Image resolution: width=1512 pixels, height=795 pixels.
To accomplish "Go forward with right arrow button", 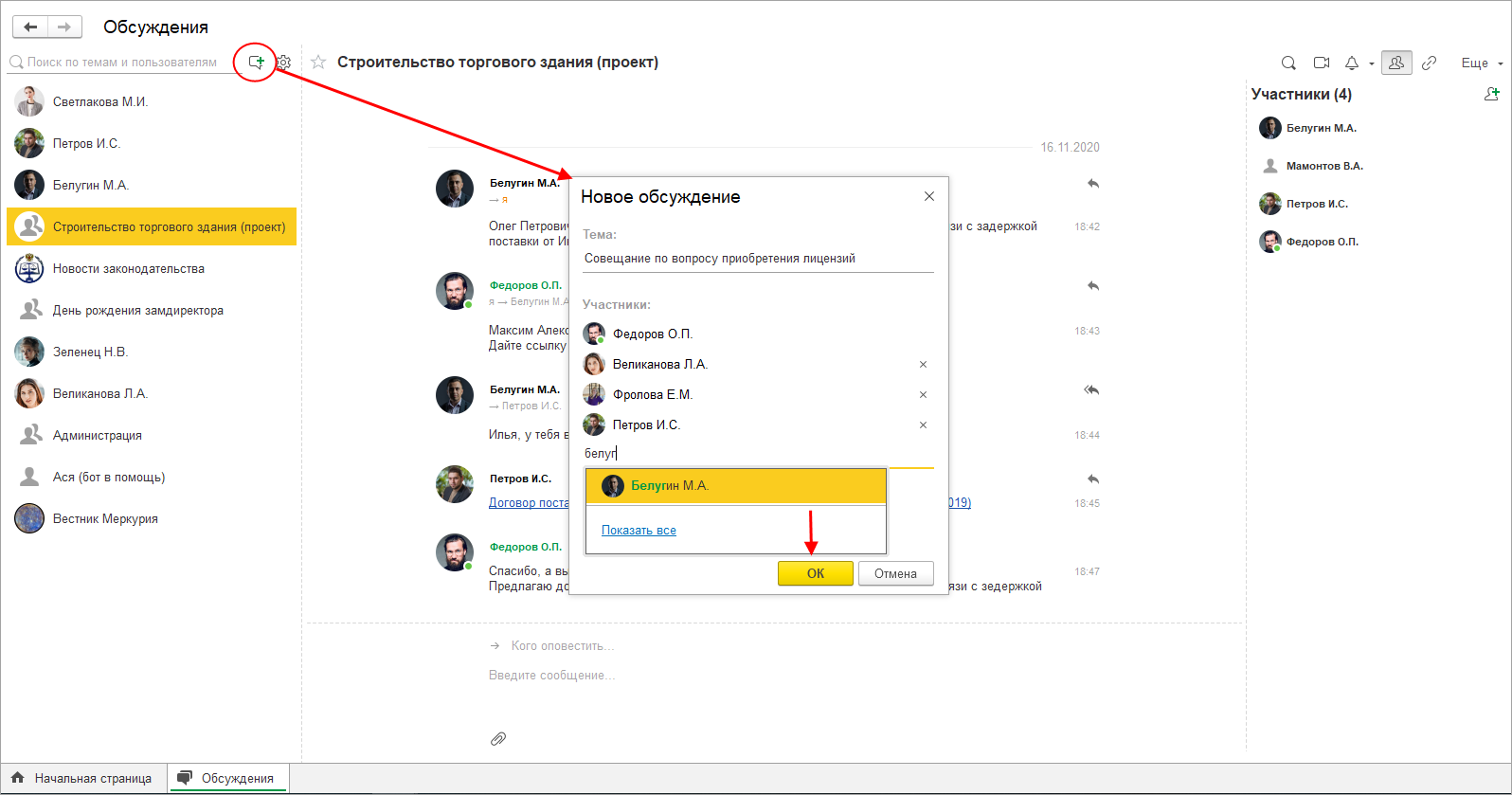I will click(64, 27).
